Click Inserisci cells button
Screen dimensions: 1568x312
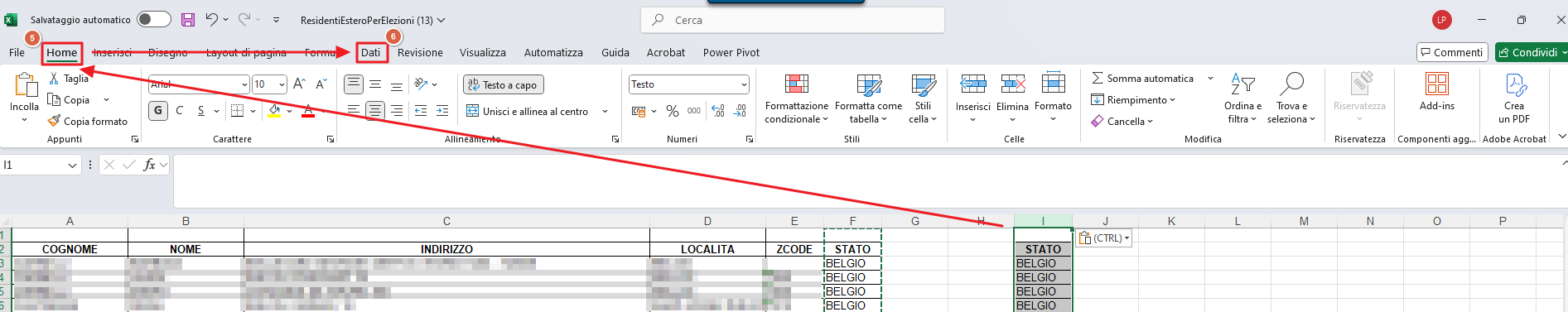[972, 99]
